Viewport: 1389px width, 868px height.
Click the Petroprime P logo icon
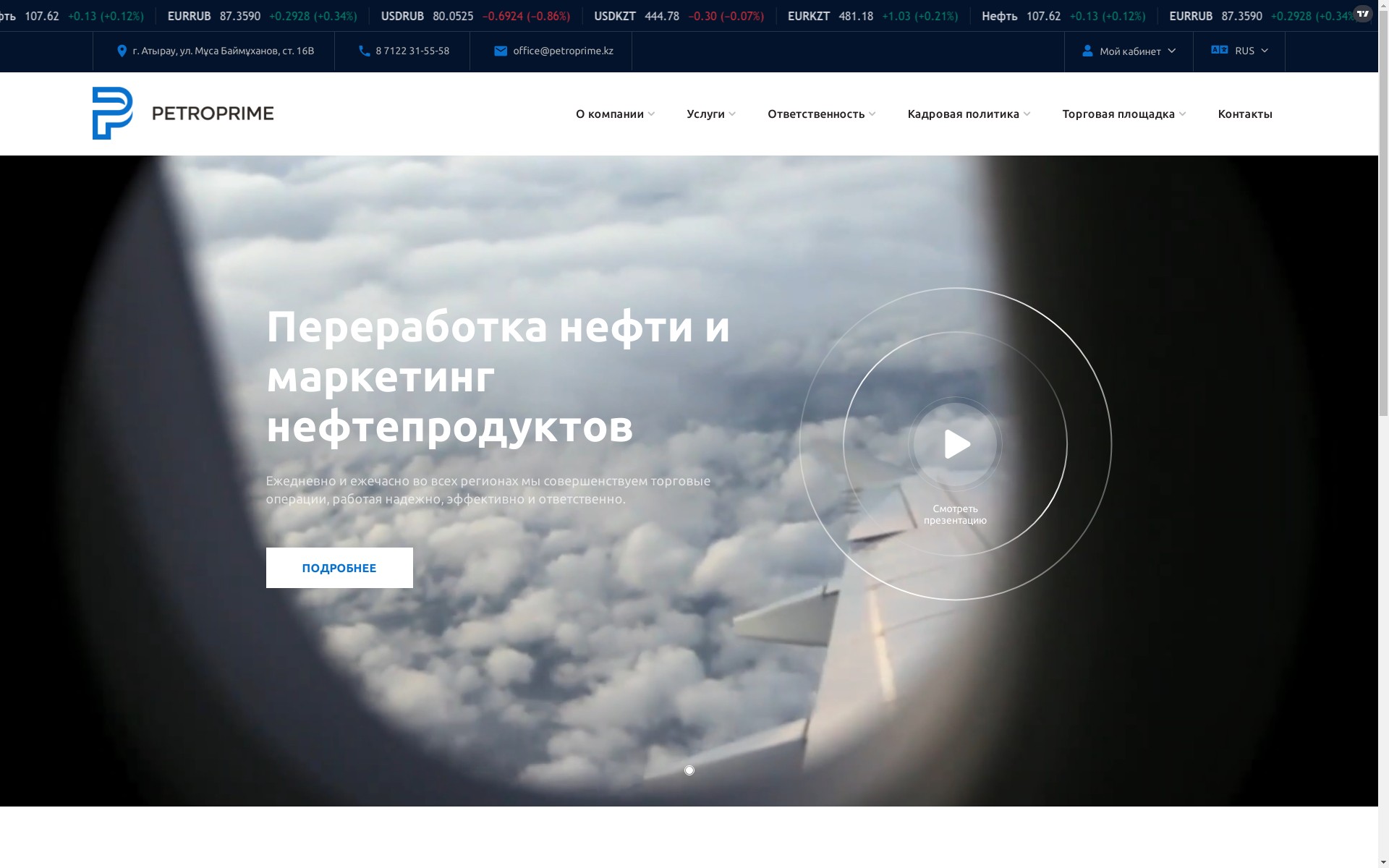(112, 114)
